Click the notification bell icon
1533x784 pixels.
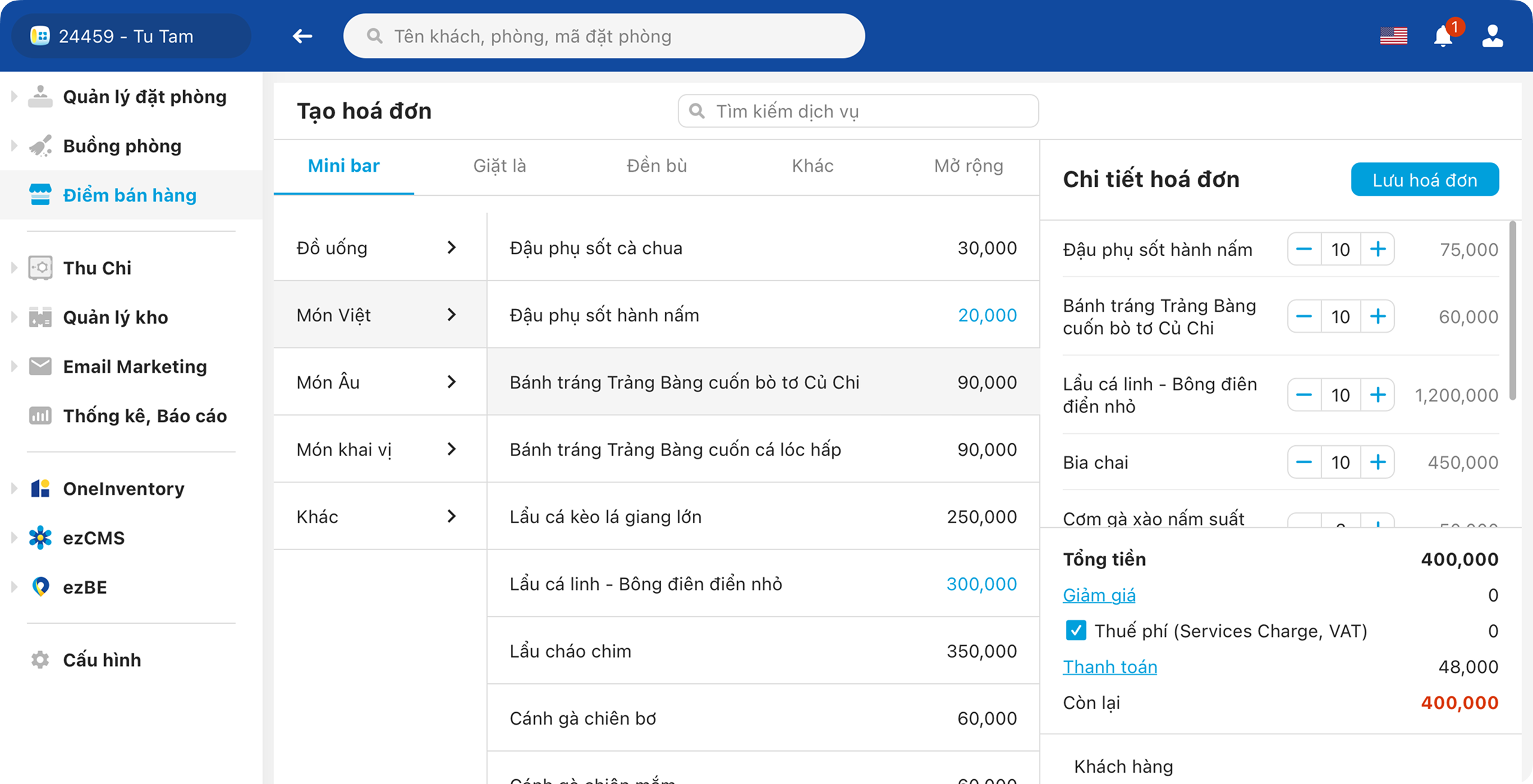pyautogui.click(x=1443, y=37)
